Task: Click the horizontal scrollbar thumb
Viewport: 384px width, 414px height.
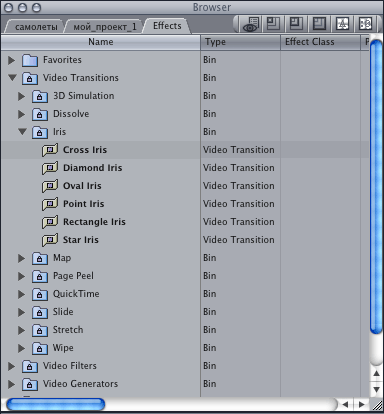Action: 56,404
